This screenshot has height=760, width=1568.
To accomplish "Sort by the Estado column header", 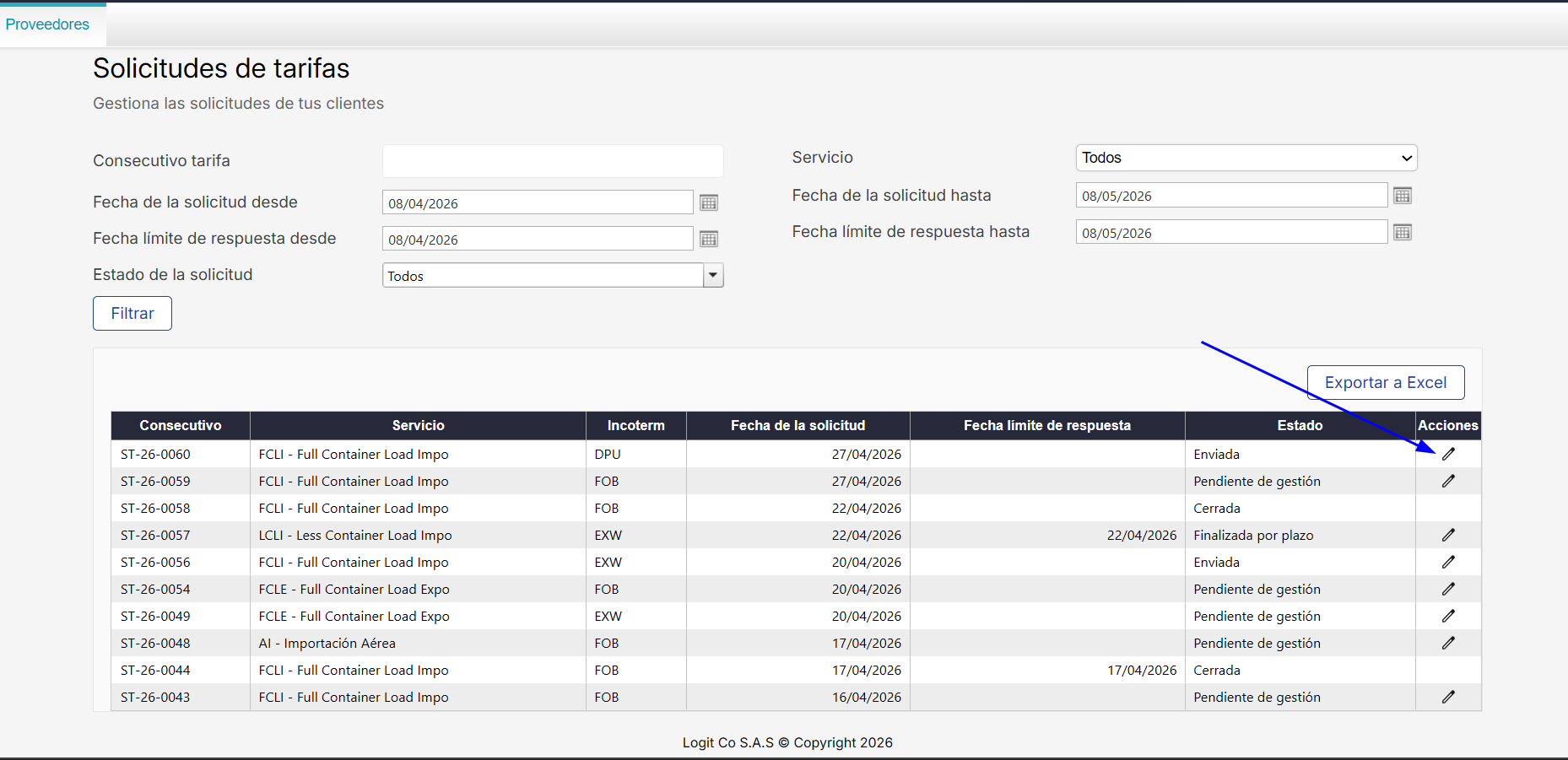I will click(x=1300, y=425).
